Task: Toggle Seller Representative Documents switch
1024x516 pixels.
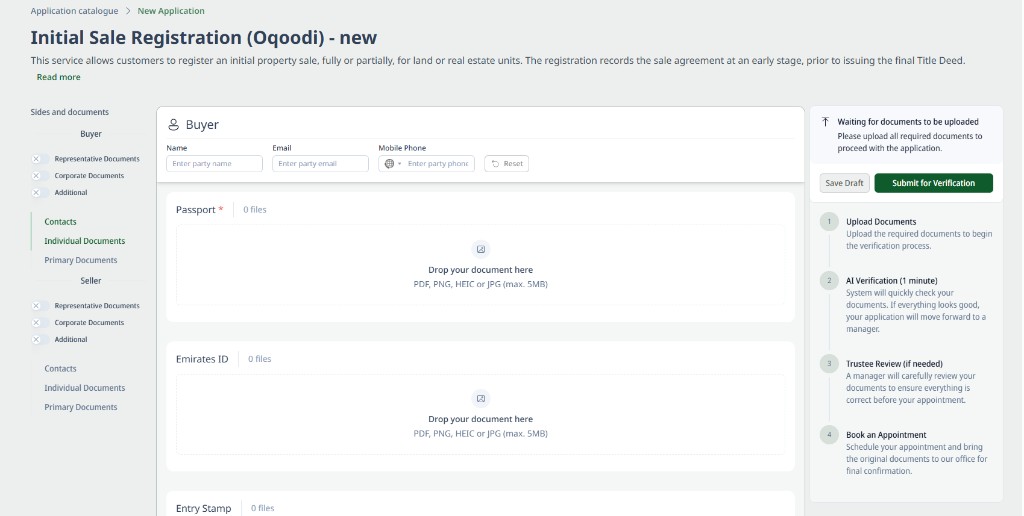Action: pos(39,306)
